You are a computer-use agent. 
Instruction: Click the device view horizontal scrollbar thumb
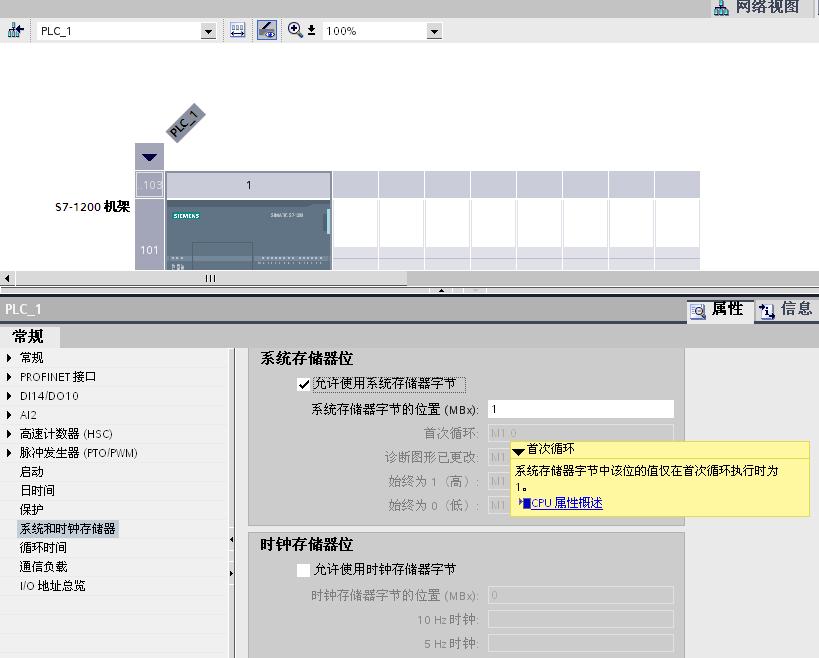coord(211,278)
